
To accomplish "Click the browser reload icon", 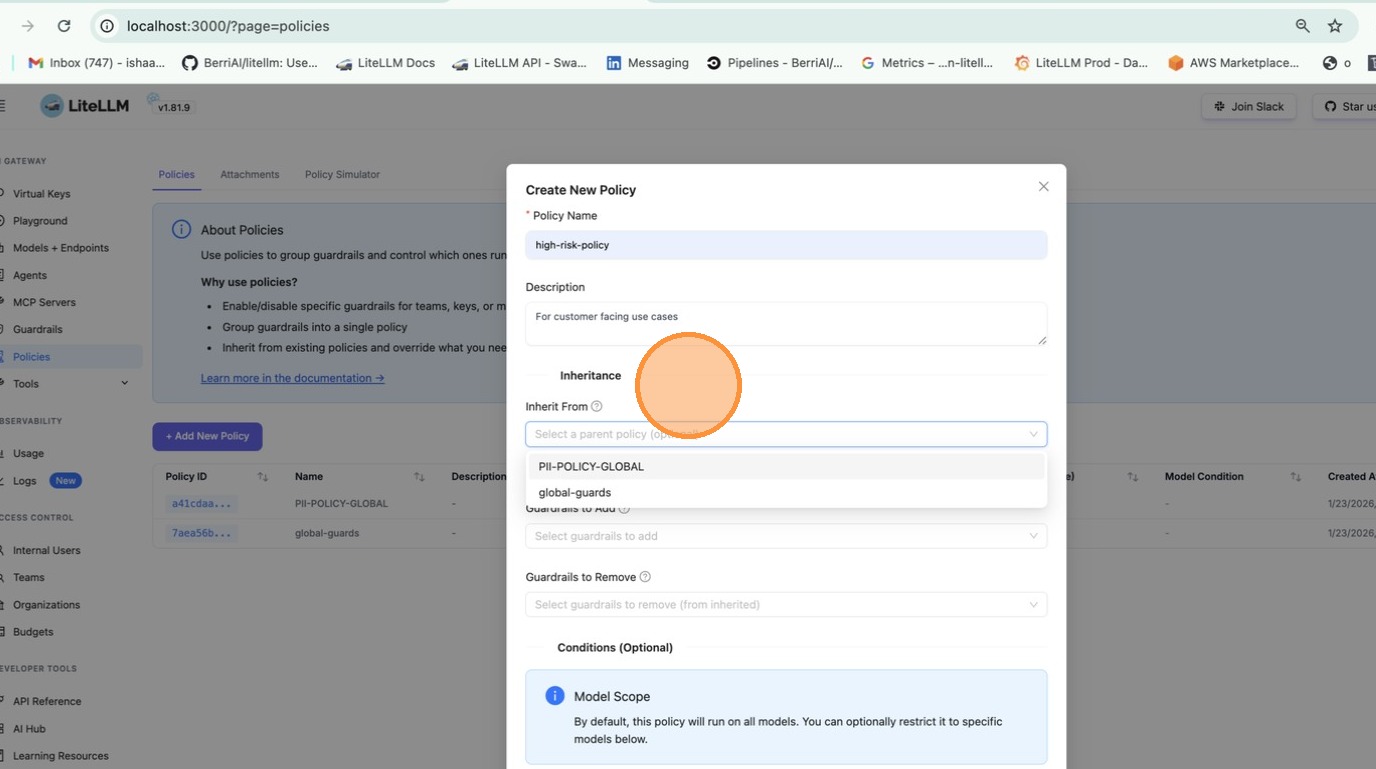I will [x=64, y=26].
